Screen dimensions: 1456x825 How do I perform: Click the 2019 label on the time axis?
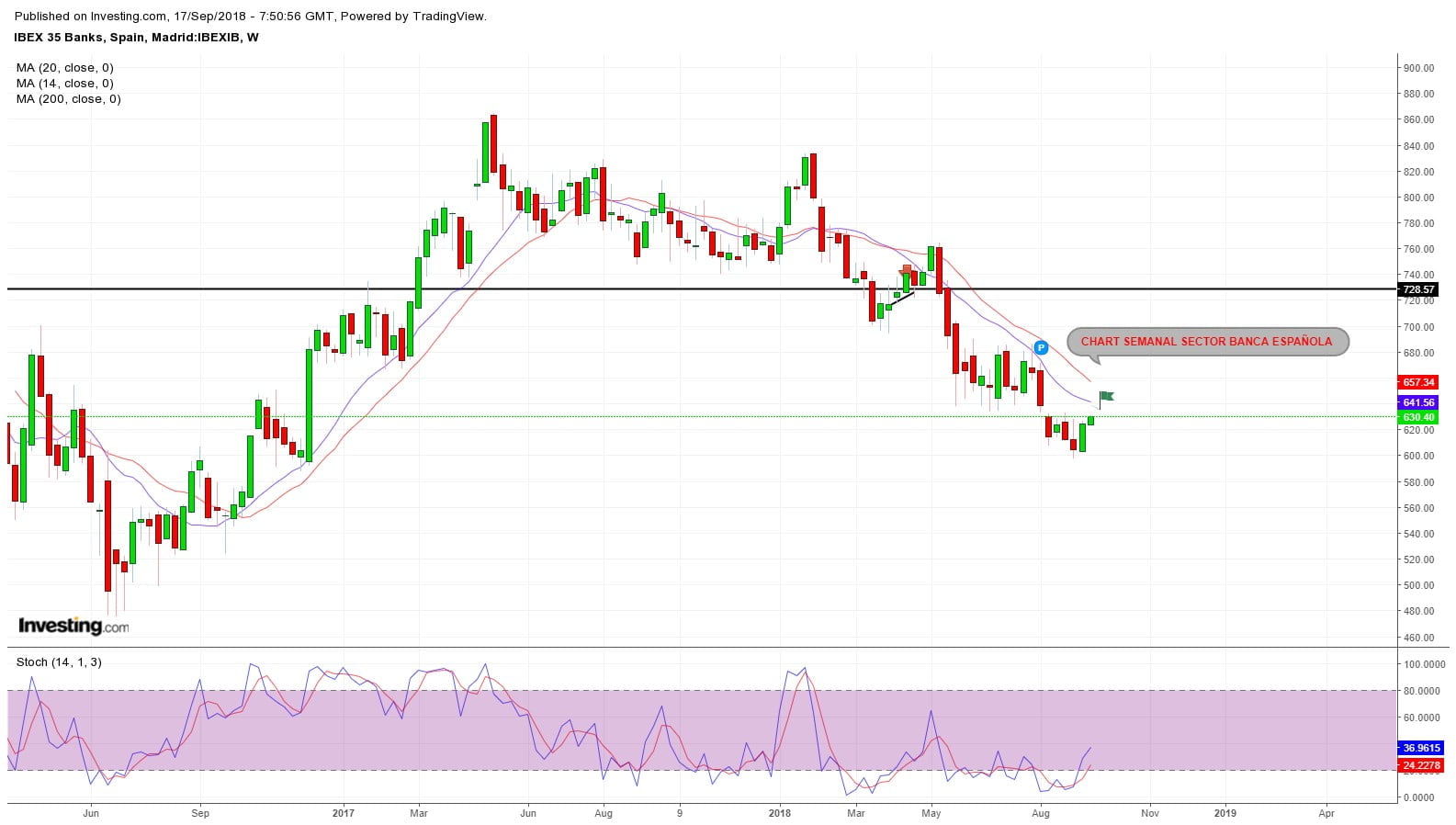(1225, 813)
